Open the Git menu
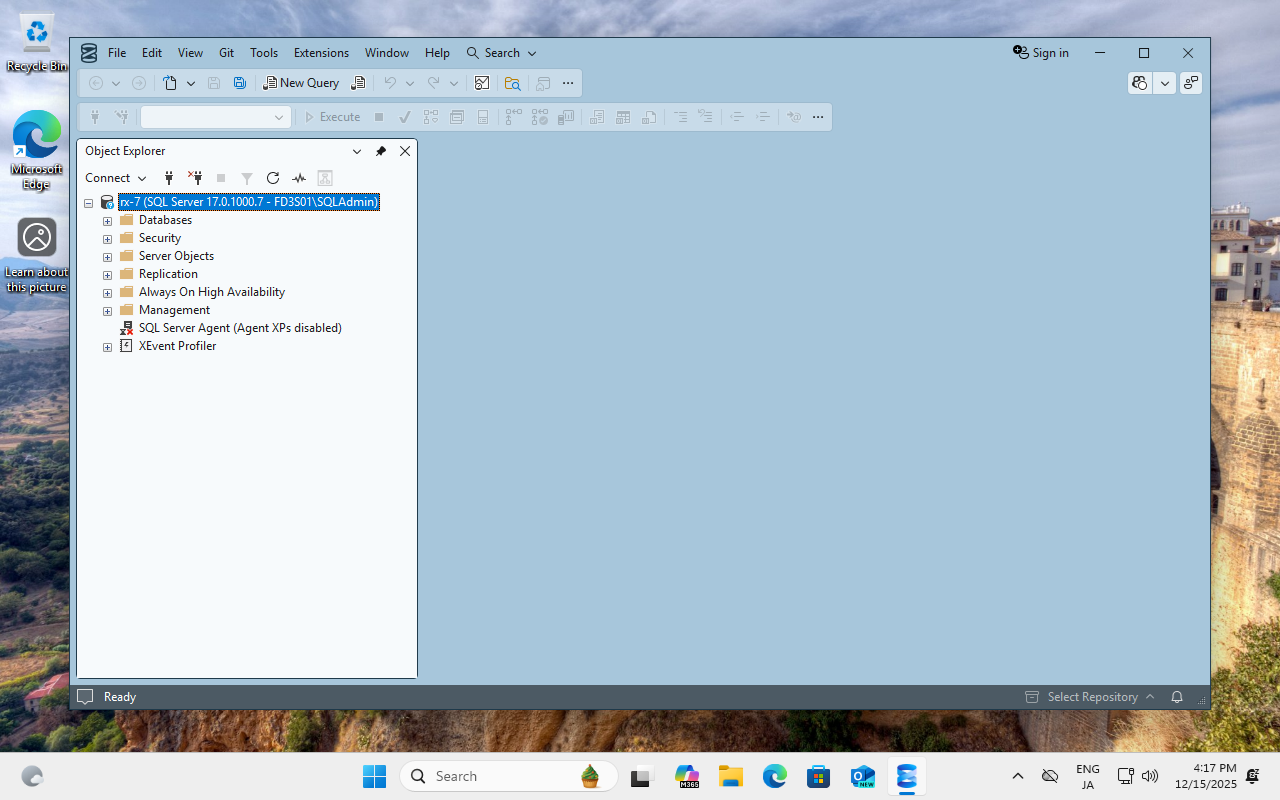Viewport: 1280px width, 800px height. click(226, 52)
